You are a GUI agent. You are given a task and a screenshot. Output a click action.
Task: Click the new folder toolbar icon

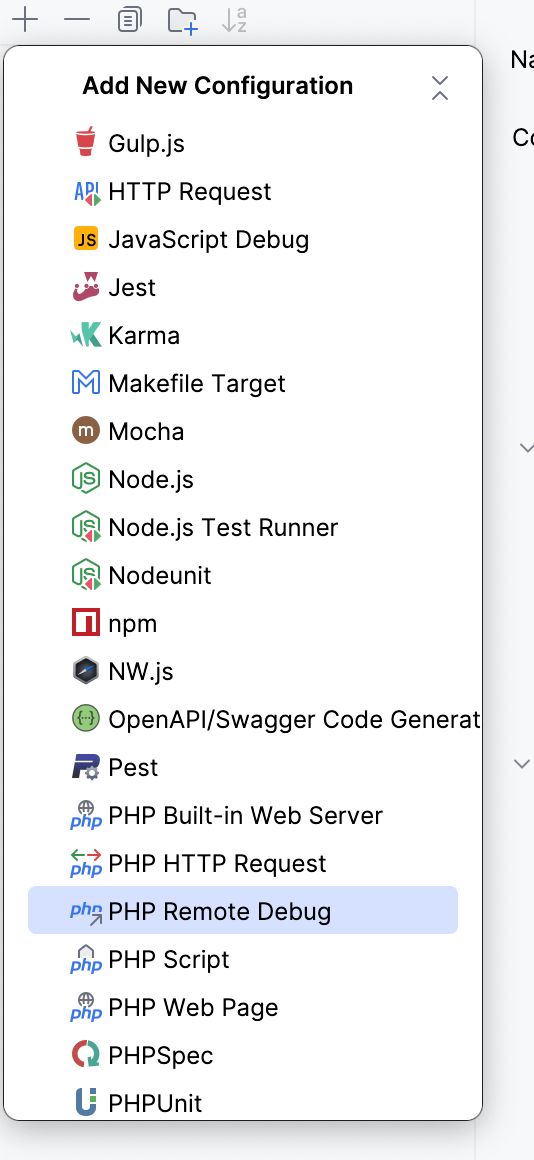click(x=183, y=20)
